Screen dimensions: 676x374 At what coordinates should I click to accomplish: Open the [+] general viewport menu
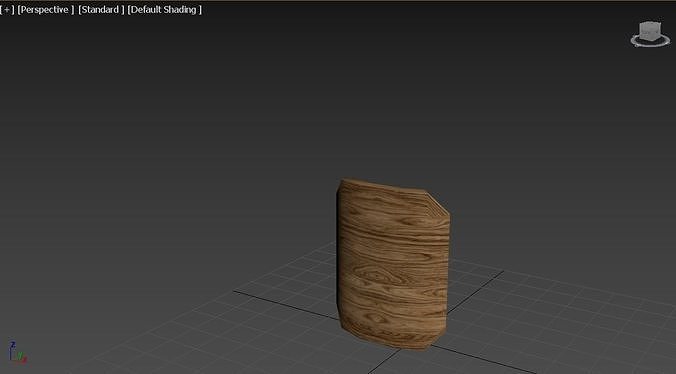tap(7, 9)
